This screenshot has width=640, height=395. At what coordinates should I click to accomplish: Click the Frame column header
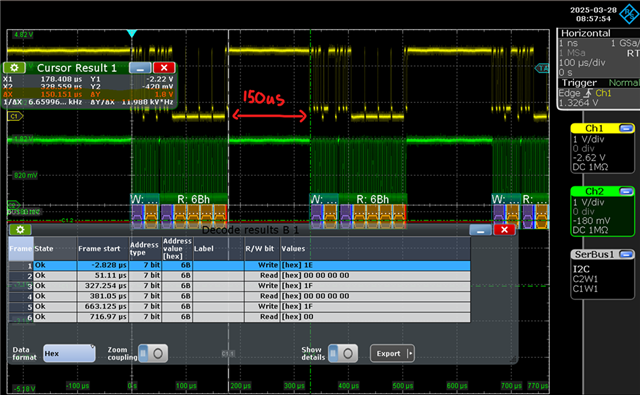tap(21, 249)
